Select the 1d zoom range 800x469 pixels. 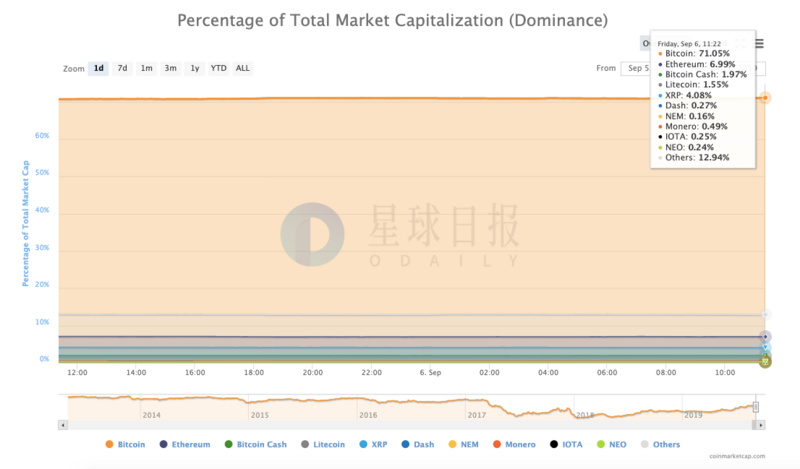(x=98, y=68)
